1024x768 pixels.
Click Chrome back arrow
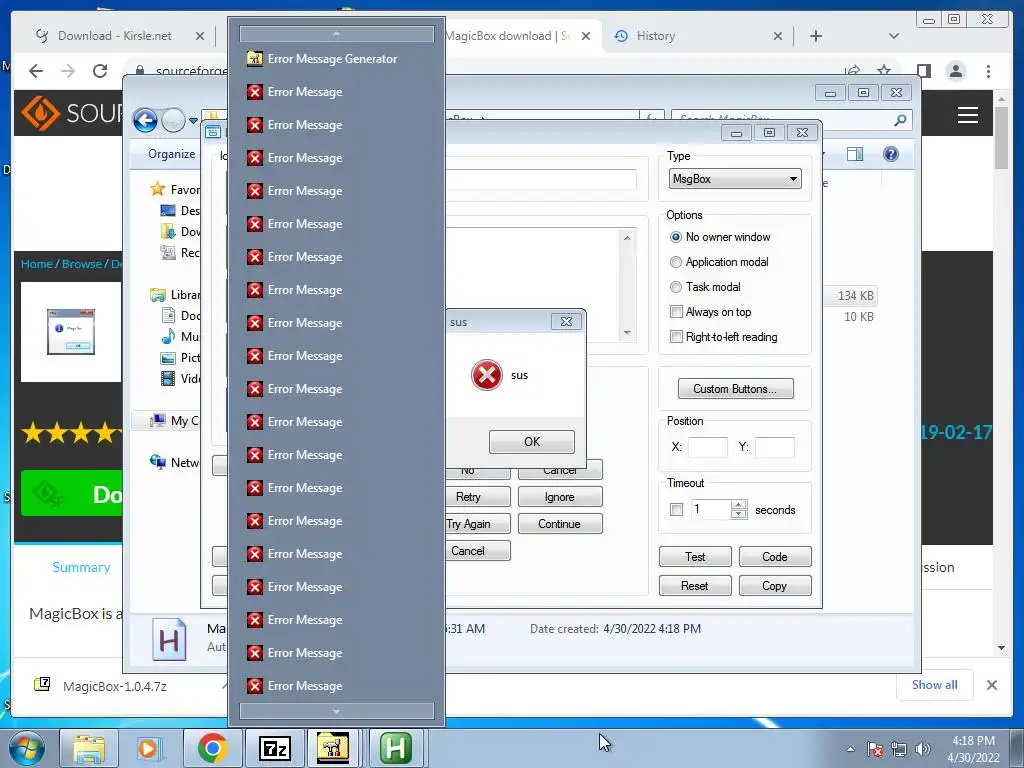(36, 71)
